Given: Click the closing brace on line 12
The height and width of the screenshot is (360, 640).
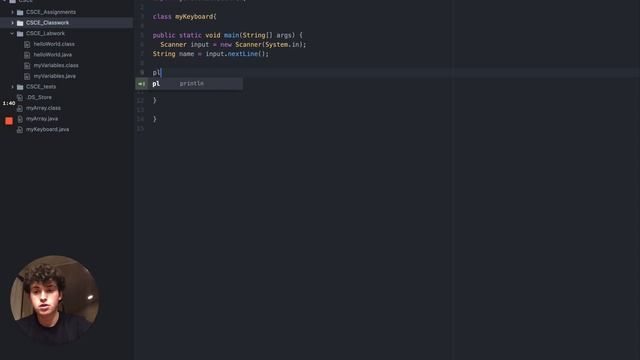Looking at the screenshot, I should tap(155, 100).
